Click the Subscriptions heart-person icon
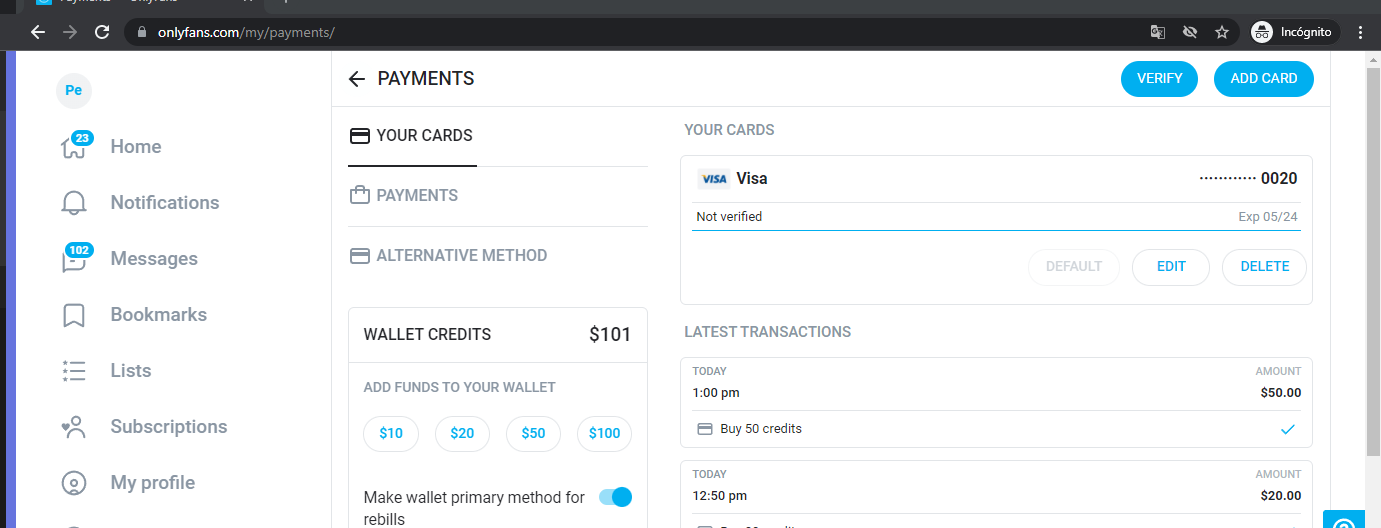1381x528 pixels. (x=73, y=427)
